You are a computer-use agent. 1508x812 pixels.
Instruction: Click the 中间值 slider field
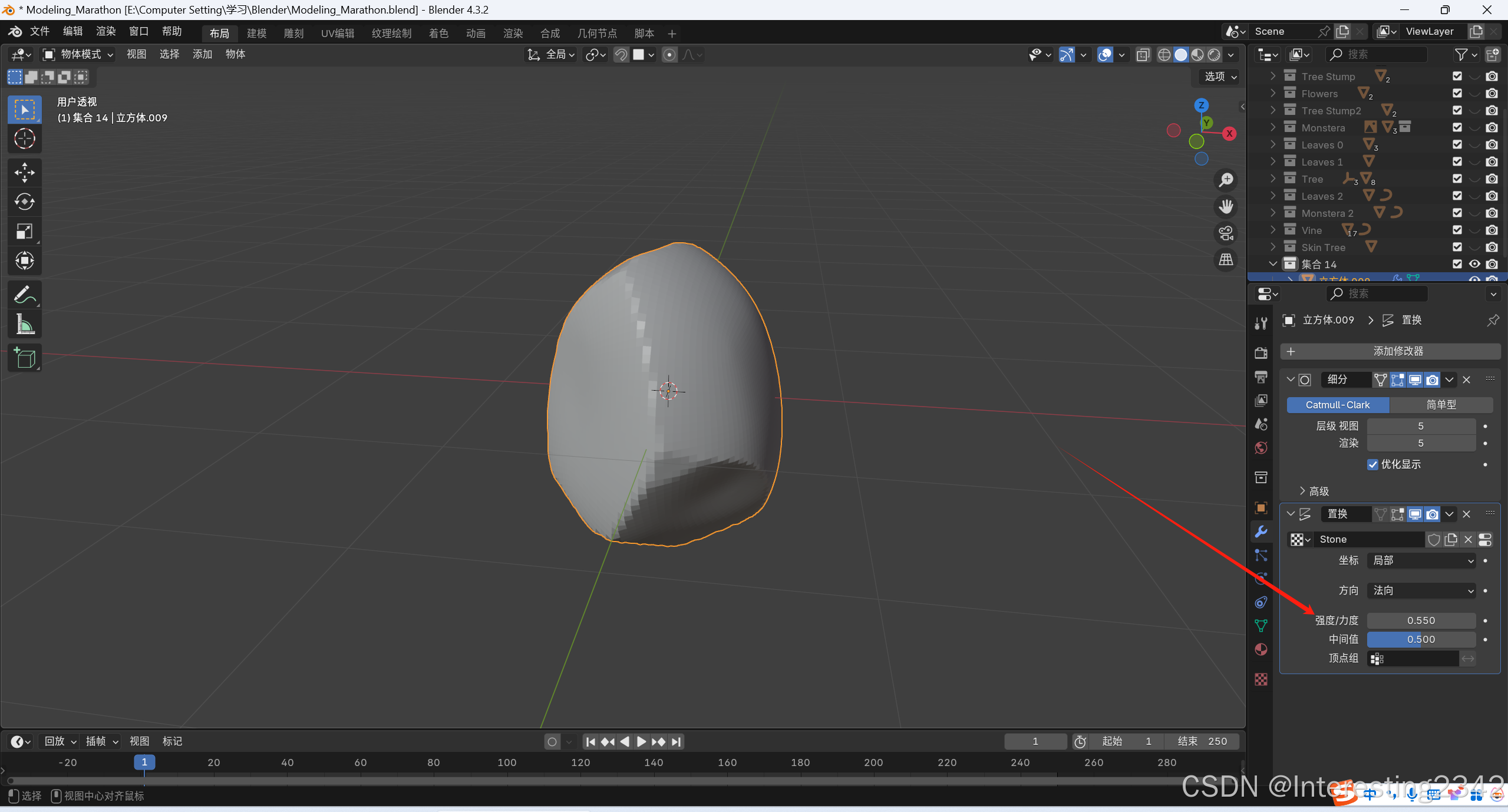point(1421,639)
